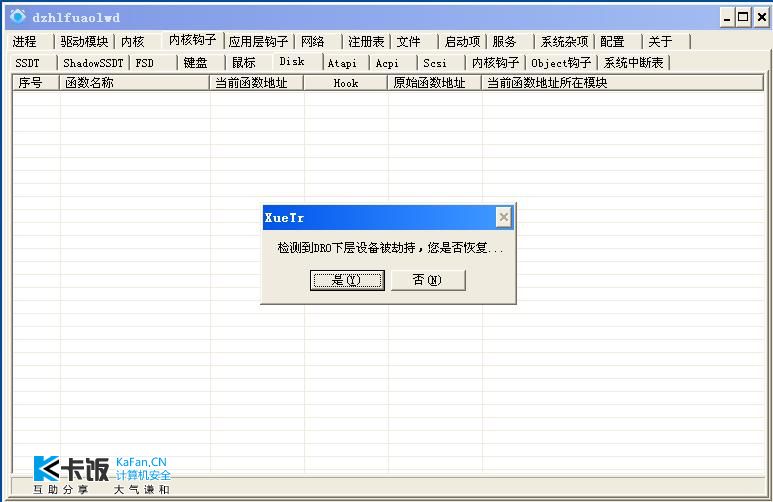Select the ShadowSSDT sub-tab
The height and width of the screenshot is (502, 773).
93,63
